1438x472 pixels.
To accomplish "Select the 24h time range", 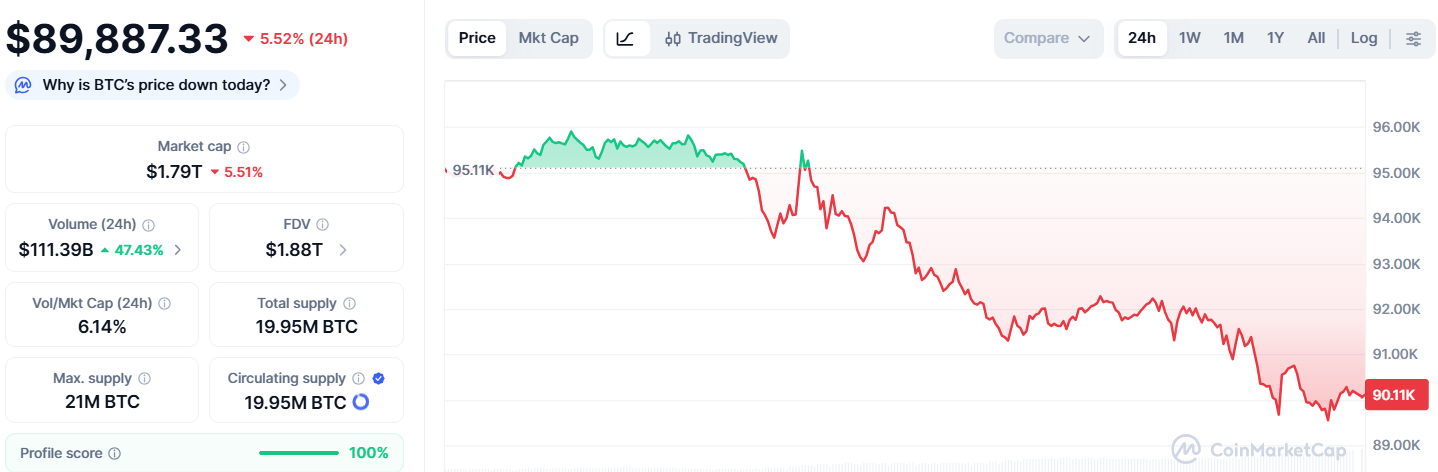I will [1141, 39].
